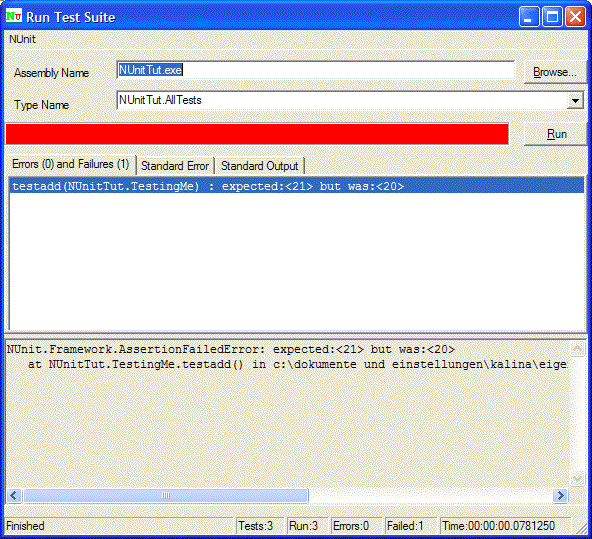Click the 'at NUnitTut.TestingMe.testadd()' trace line
Viewport: 592px width, 539px height.
297,364
